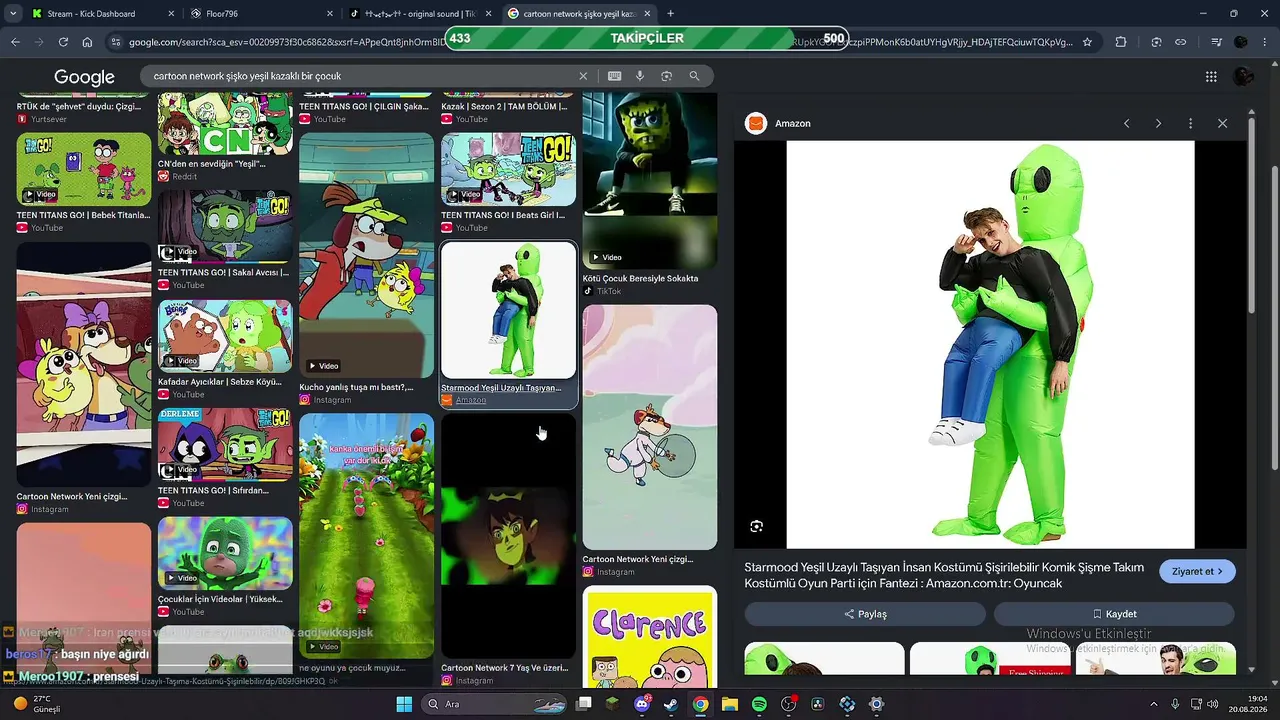
Task: Click the Paylaş share button
Action: [x=865, y=614]
